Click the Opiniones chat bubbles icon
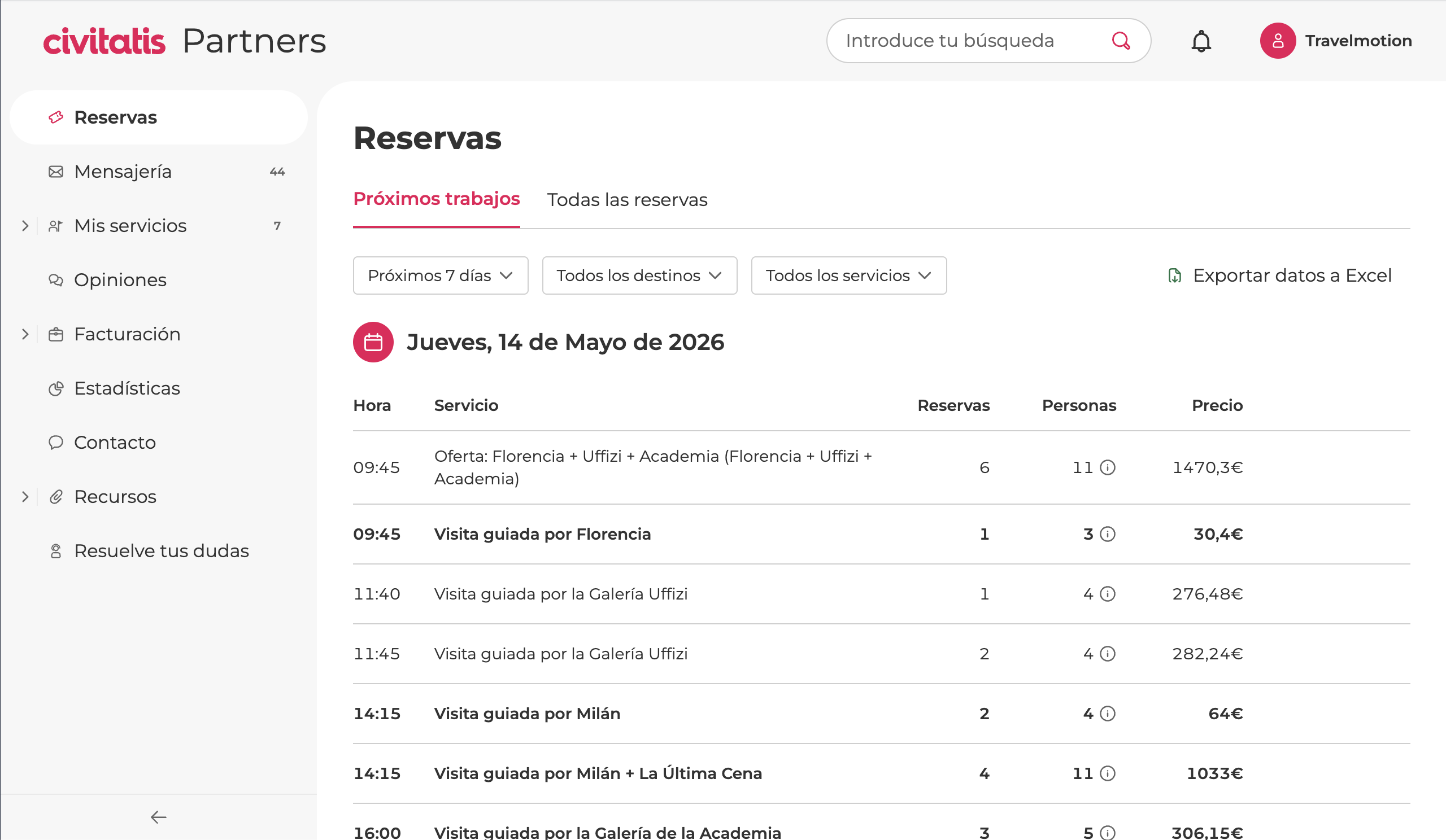 tap(56, 280)
